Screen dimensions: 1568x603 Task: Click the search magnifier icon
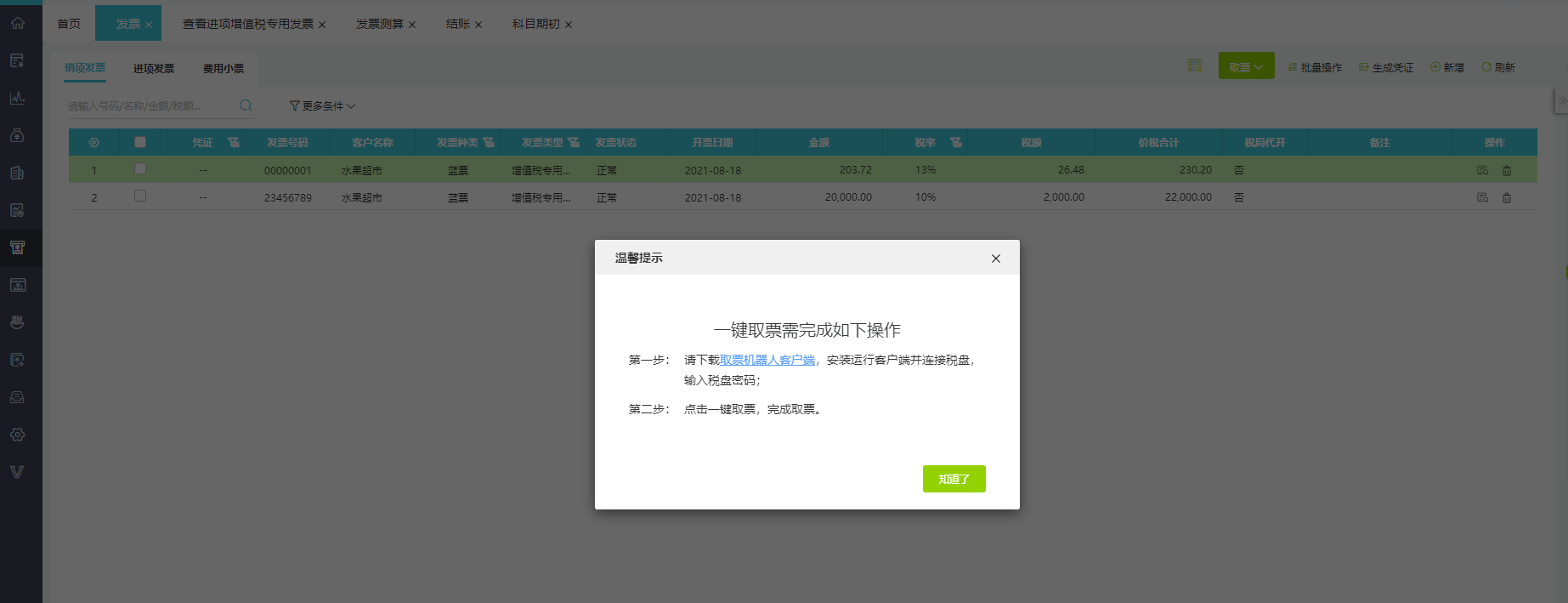click(x=246, y=105)
